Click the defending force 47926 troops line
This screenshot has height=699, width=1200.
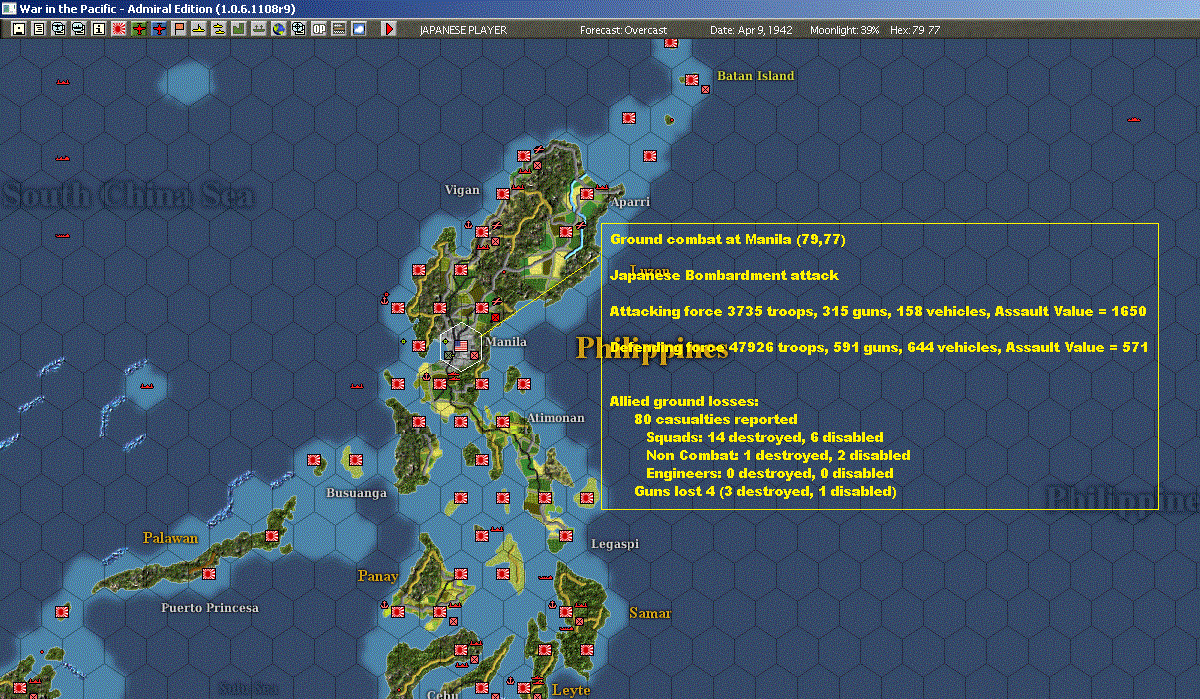coord(878,347)
